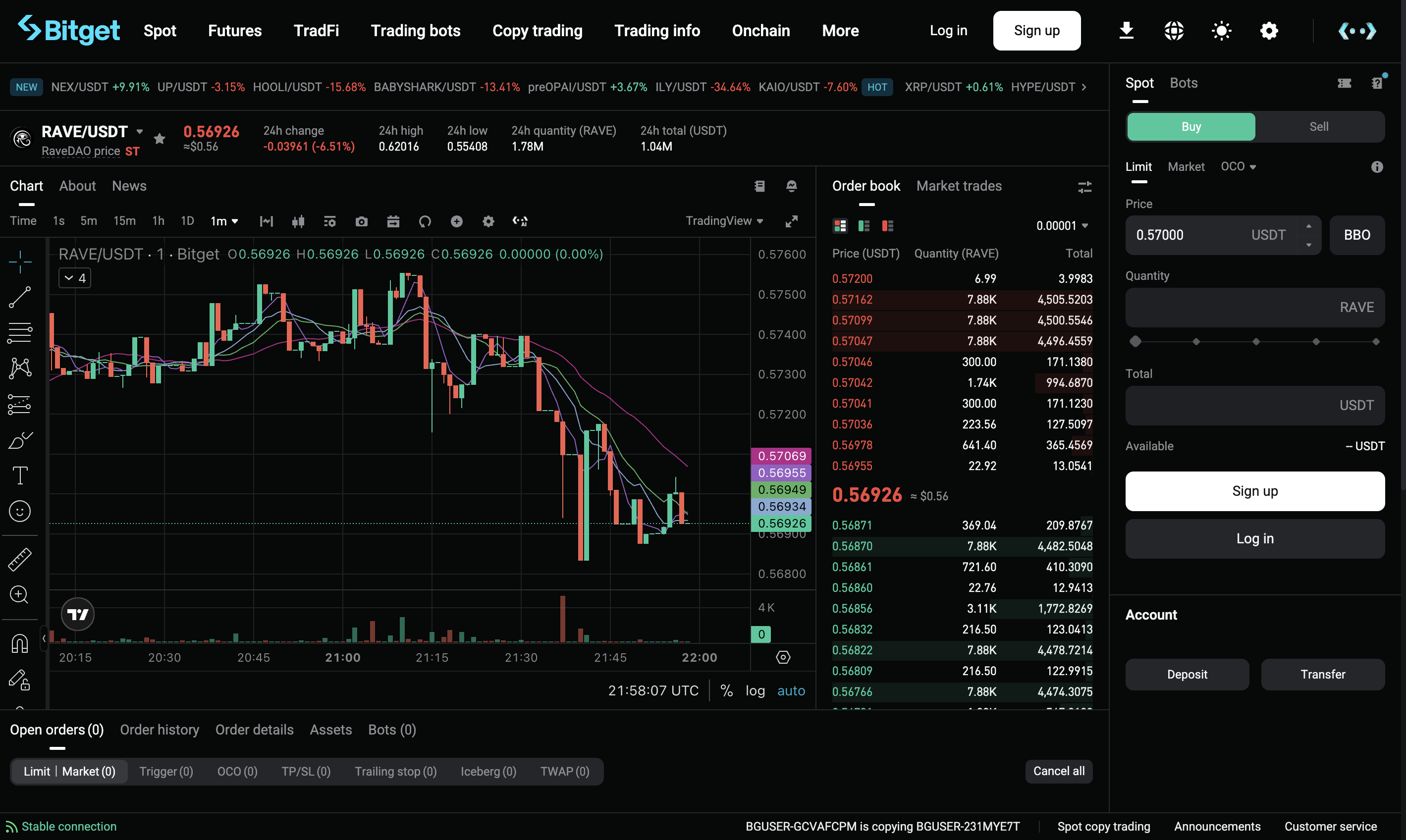The height and width of the screenshot is (840, 1406).
Task: Show only asks order book view
Action: tap(887, 226)
